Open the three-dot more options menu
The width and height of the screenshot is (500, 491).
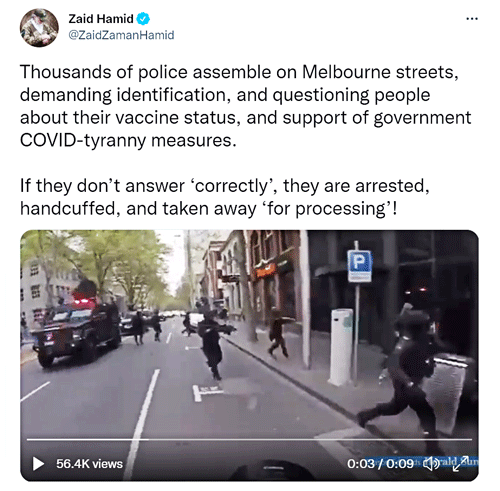click(x=472, y=19)
